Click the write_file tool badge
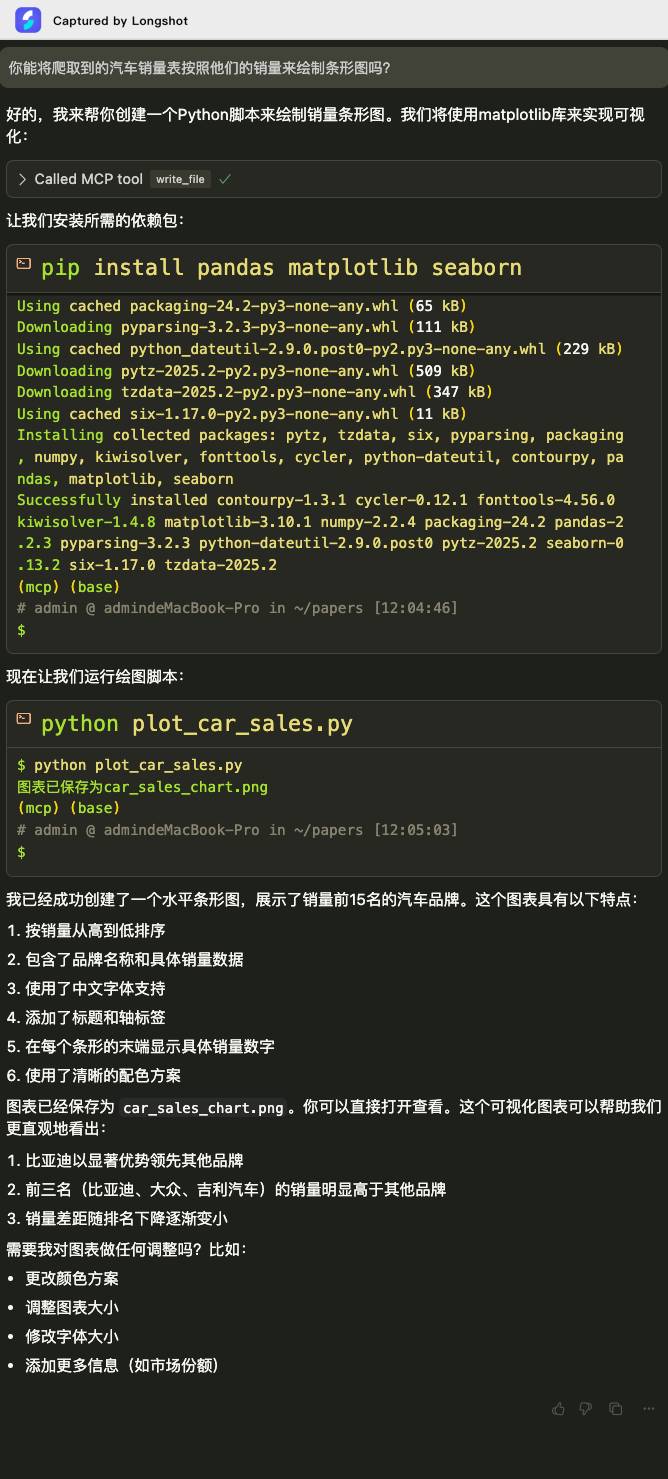Image resolution: width=668 pixels, height=1479 pixels. tap(180, 179)
